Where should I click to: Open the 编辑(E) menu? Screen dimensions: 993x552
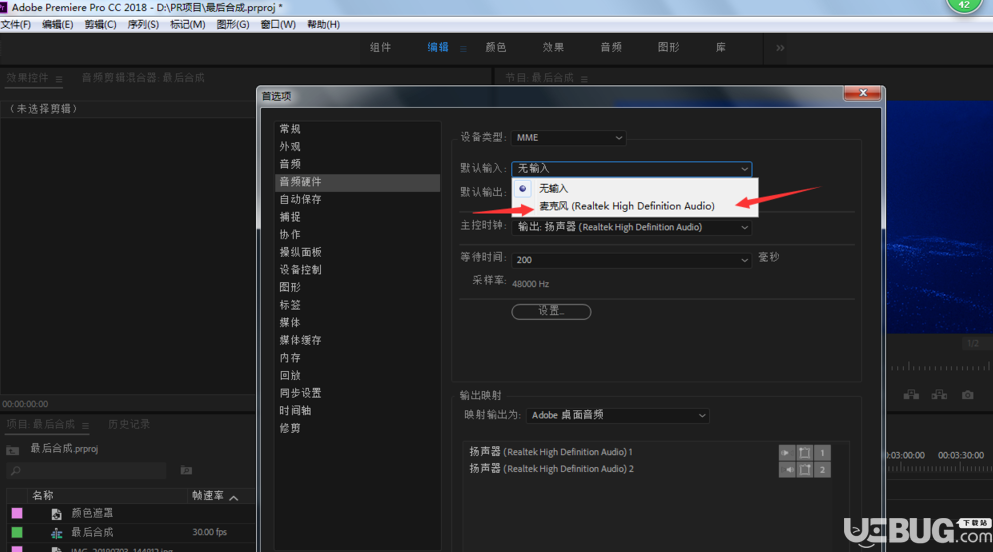point(57,25)
